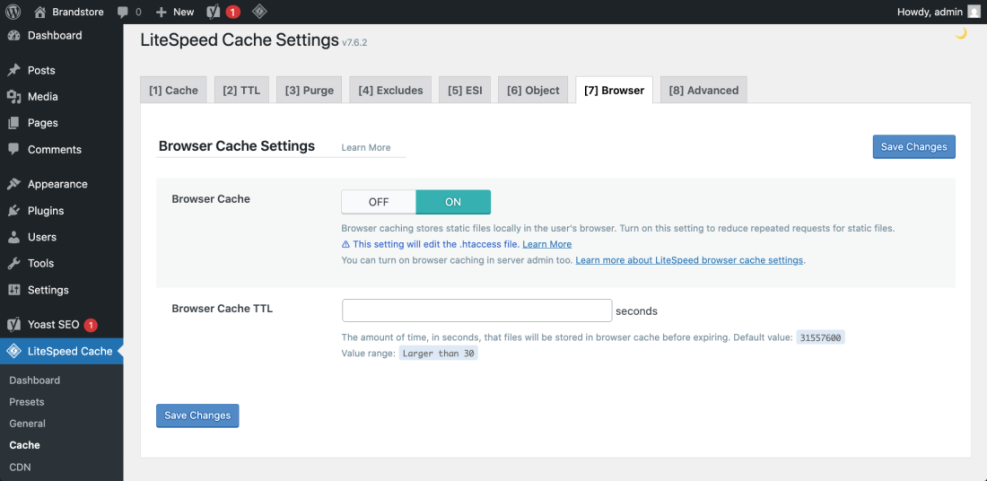The width and height of the screenshot is (987, 481).
Task: Switch to the [1] Cache tab
Action: tap(173, 90)
